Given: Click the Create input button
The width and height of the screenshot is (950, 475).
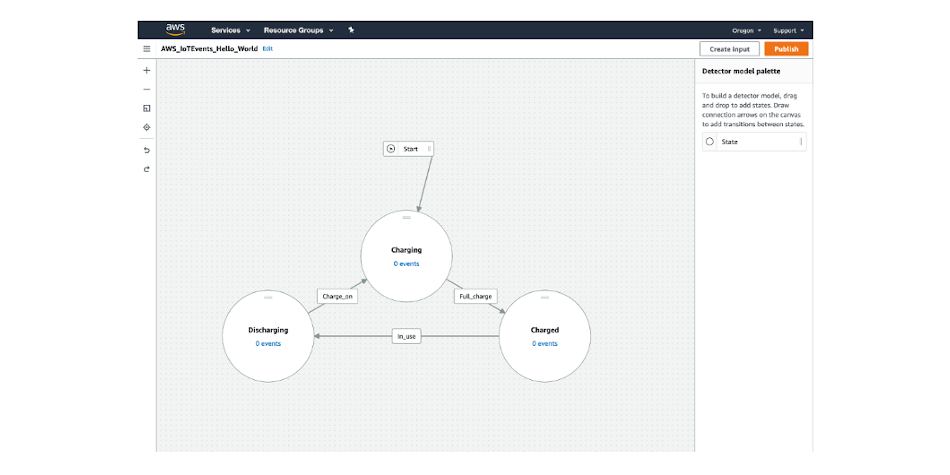Looking at the screenshot, I should [729, 49].
